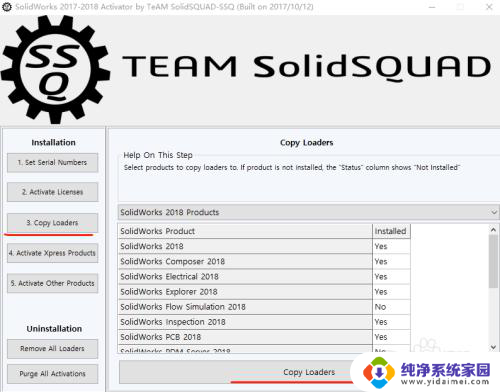The height and width of the screenshot is (392, 500).
Task: Click the SolidWorks Product column header
Action: (x=245, y=231)
